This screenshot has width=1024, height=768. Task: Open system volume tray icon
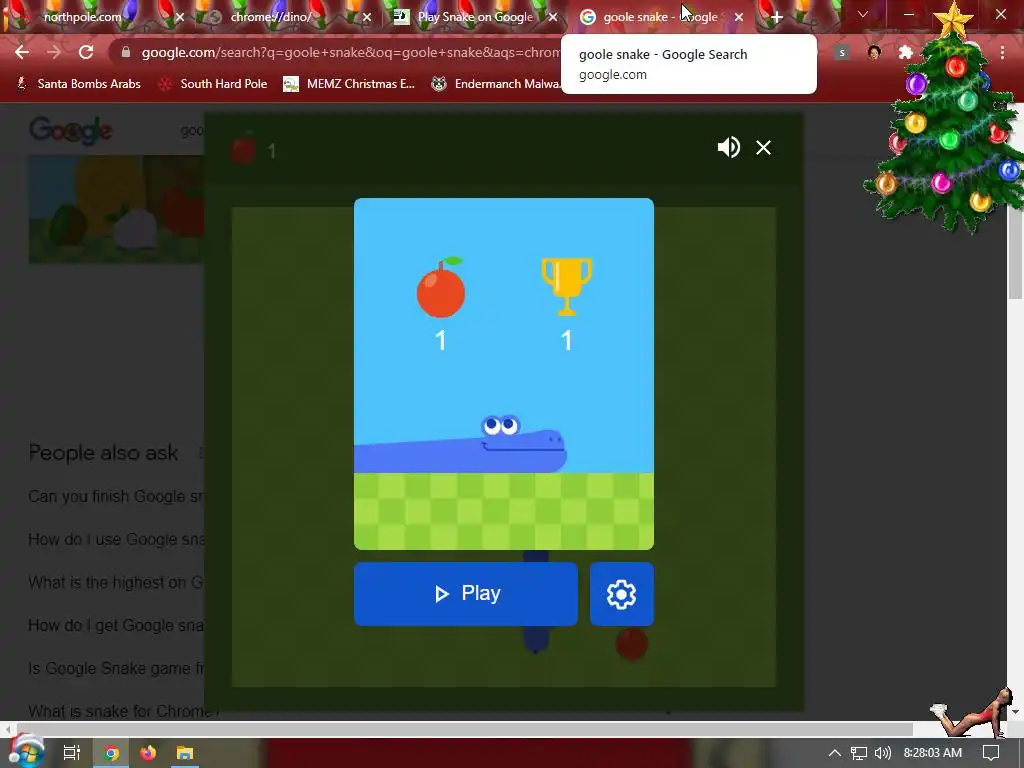pos(882,753)
